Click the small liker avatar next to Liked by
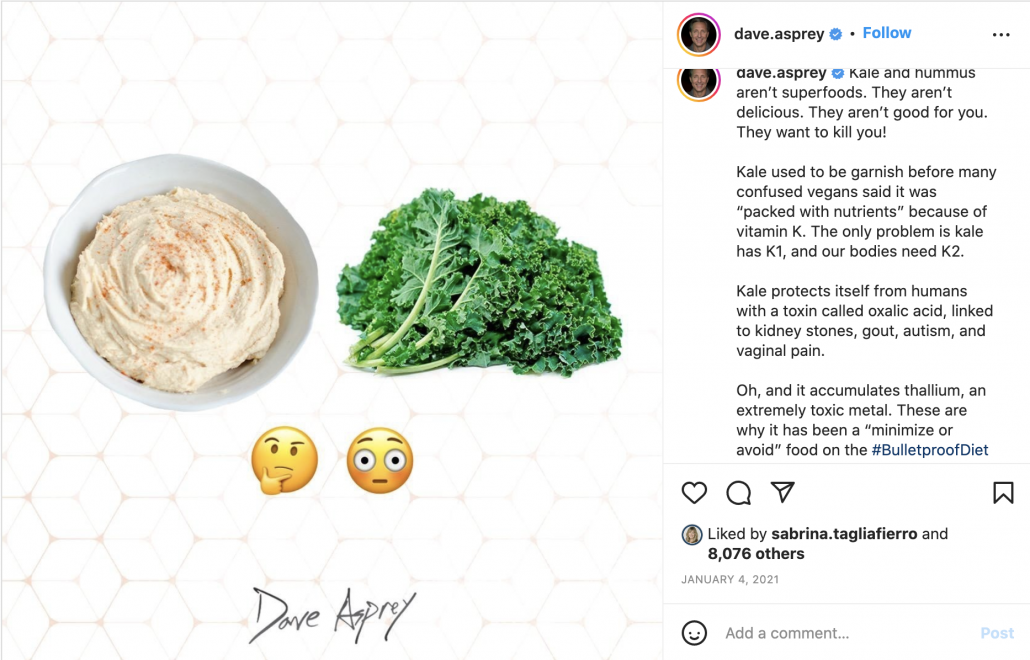 [x=692, y=535]
